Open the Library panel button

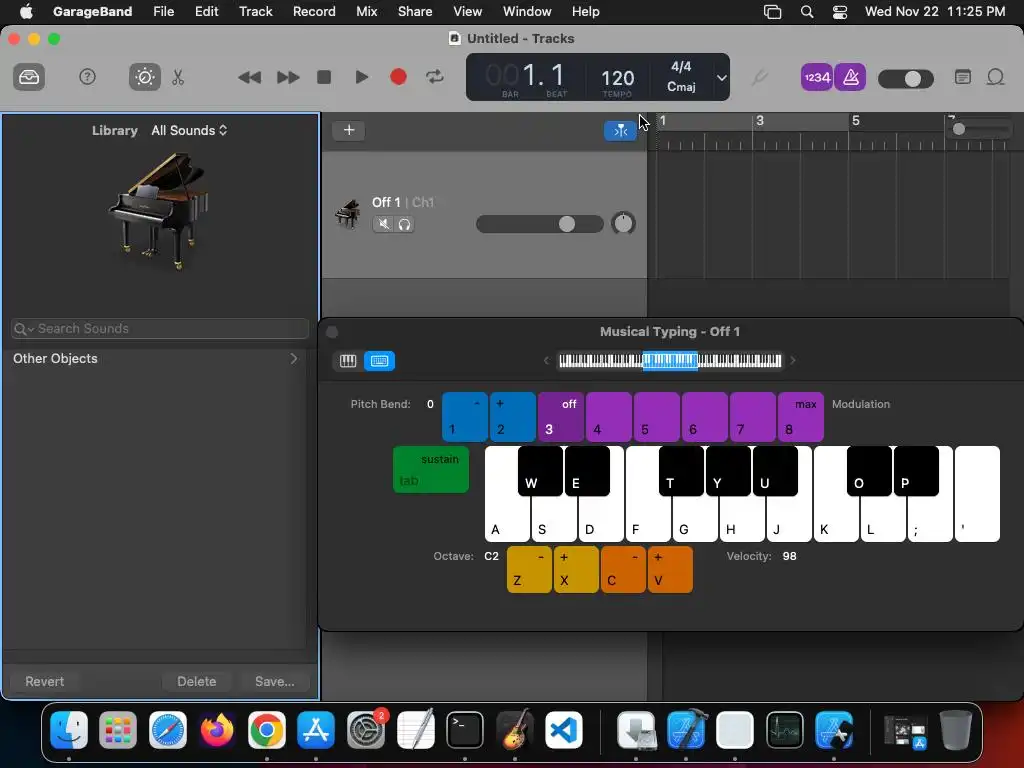click(x=29, y=77)
